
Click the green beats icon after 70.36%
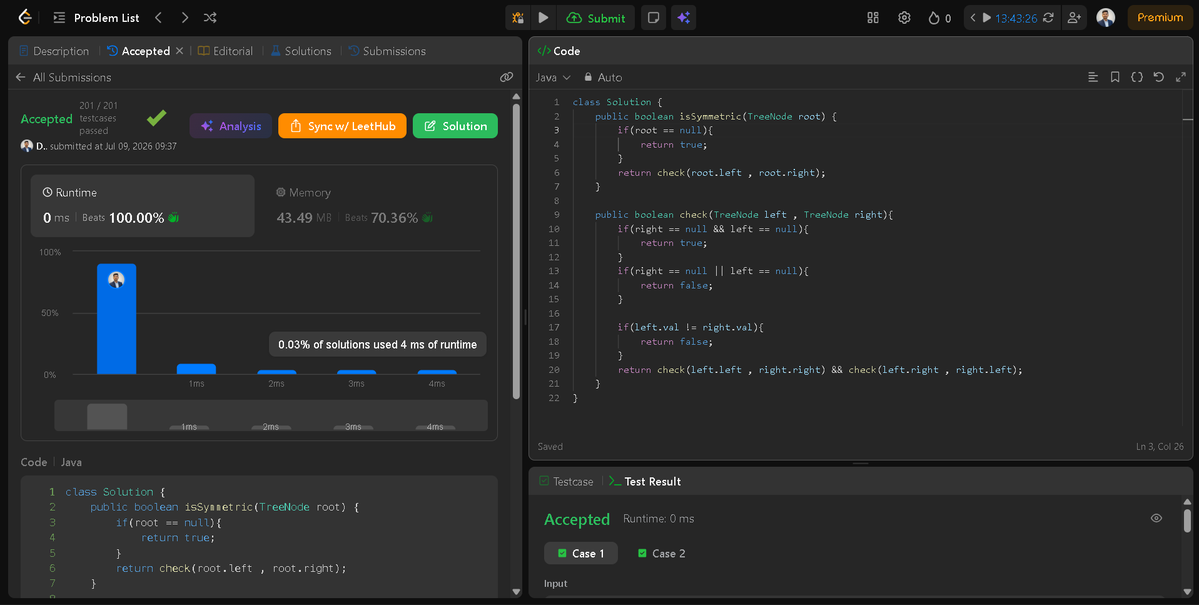[427, 218]
